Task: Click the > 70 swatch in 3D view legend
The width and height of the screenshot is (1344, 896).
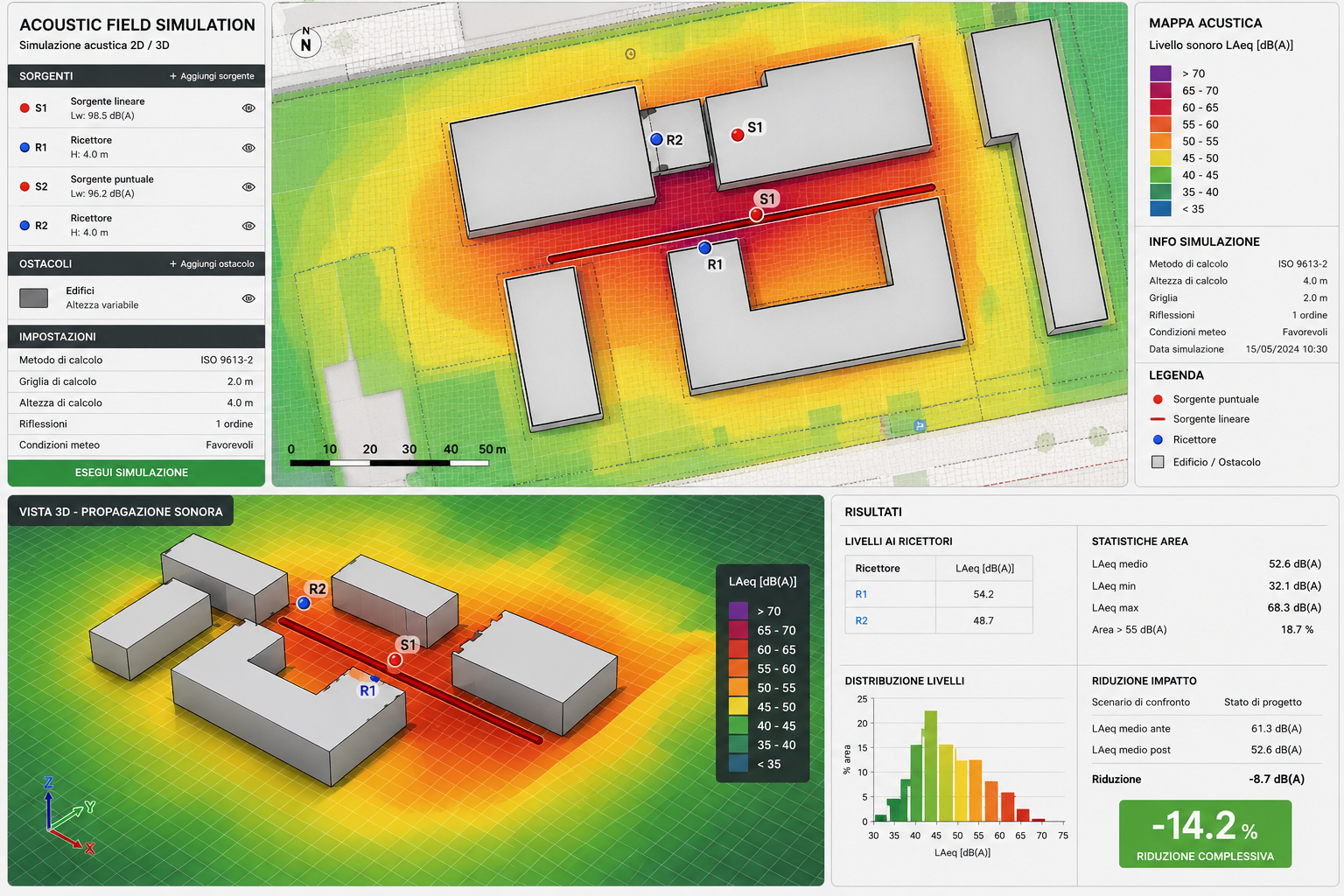Action: coord(738,611)
